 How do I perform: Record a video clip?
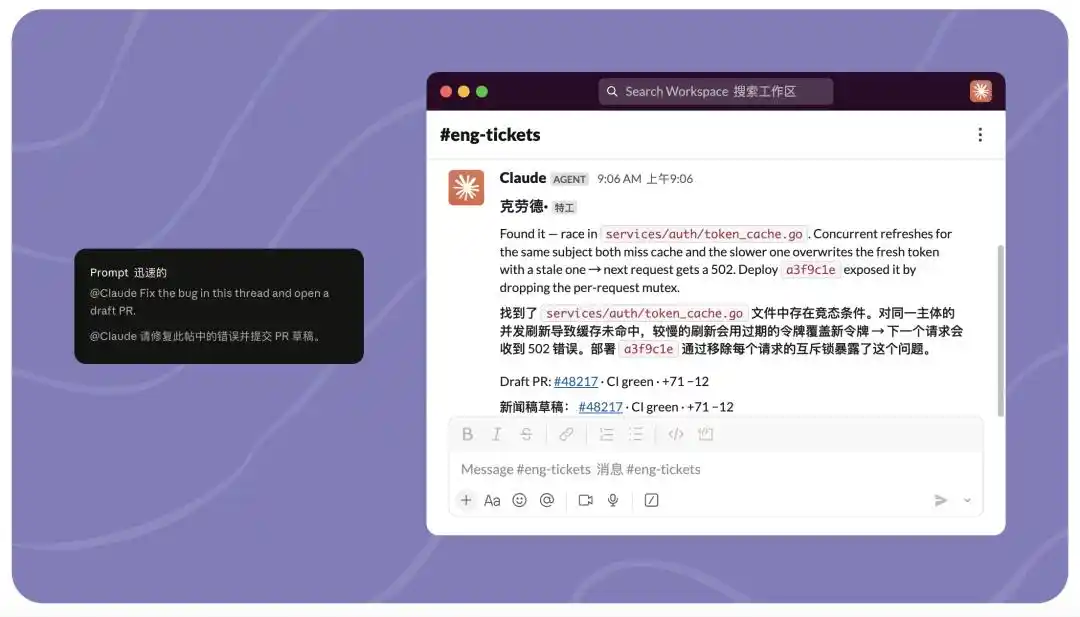point(585,500)
